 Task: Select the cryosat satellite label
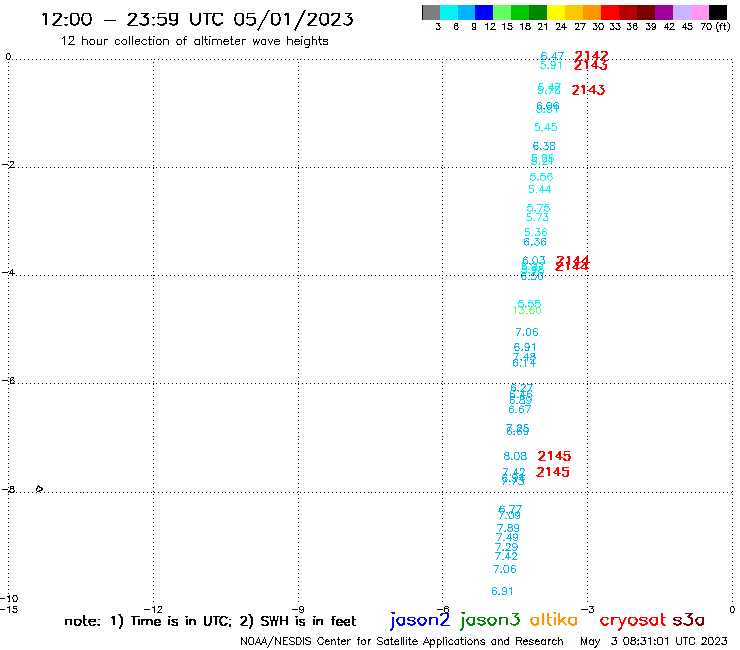tap(632, 620)
